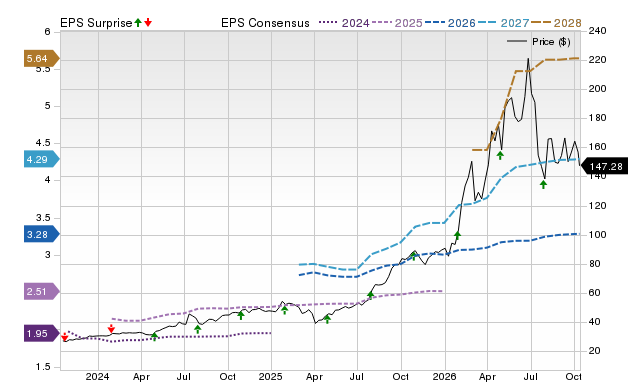This screenshot has height=382, width=640.
Task: Select the 2025 consensus legend entry
Action: (x=397, y=23)
